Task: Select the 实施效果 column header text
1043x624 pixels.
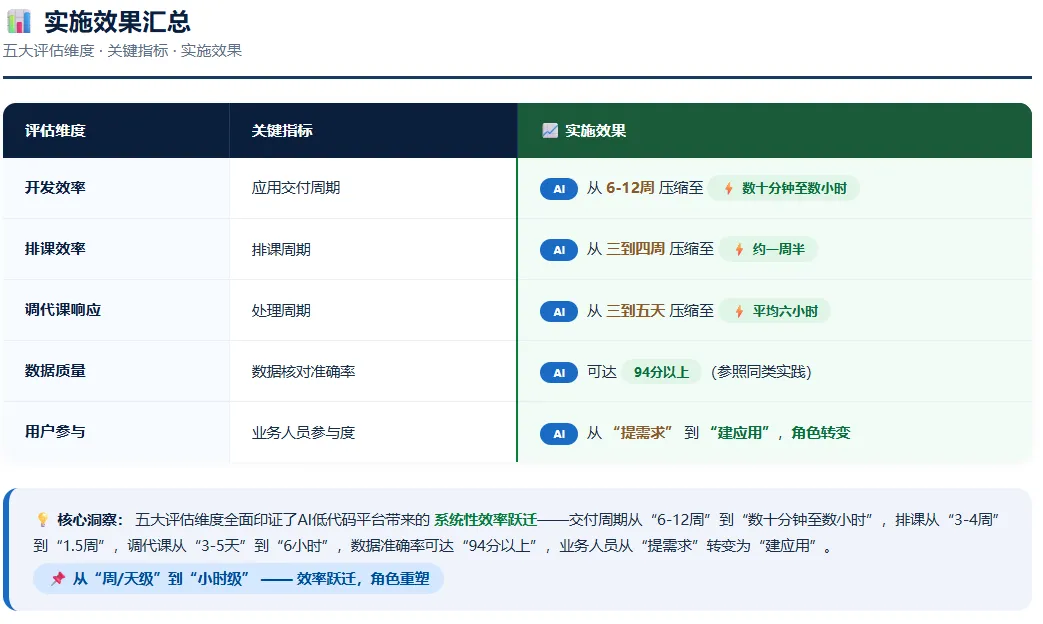Action: point(595,130)
